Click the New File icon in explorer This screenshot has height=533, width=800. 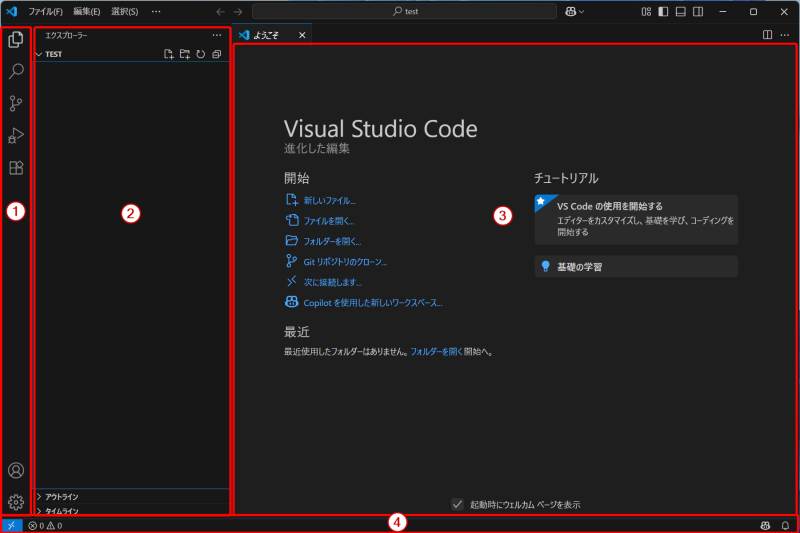tap(169, 54)
